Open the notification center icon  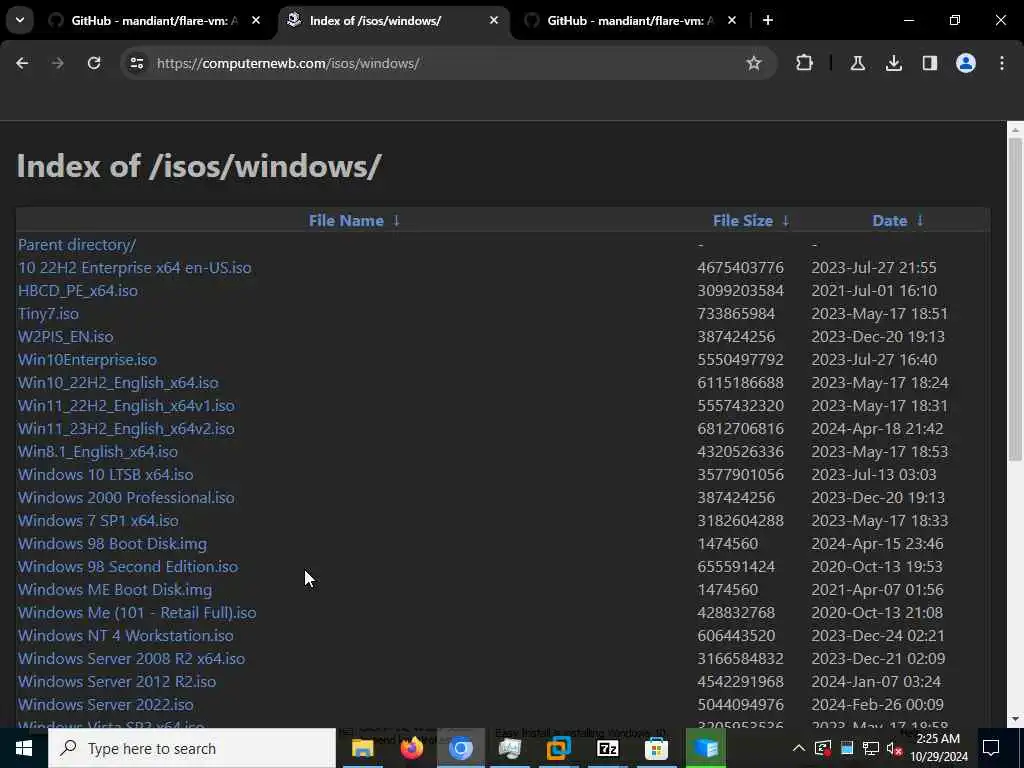[991, 748]
